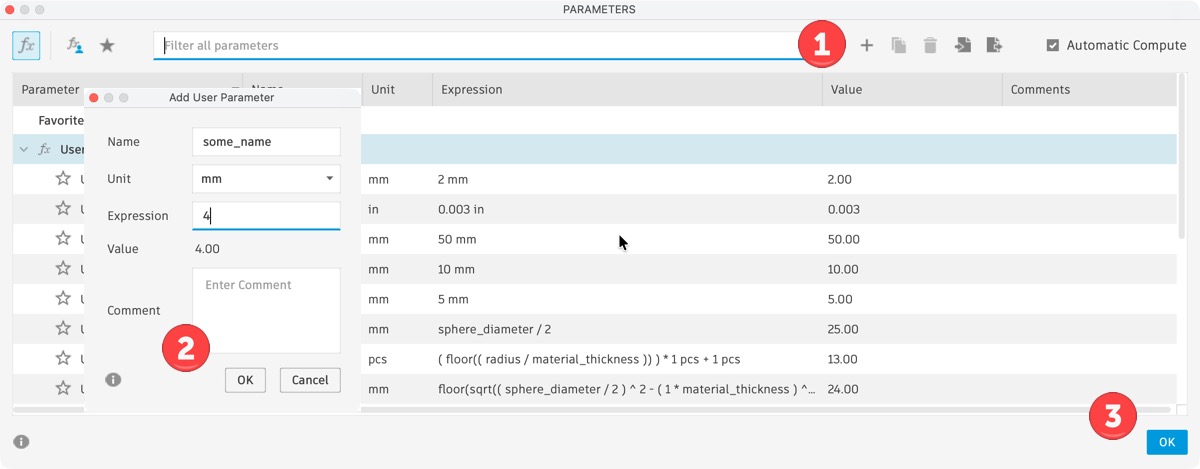Image resolution: width=1200 pixels, height=469 pixels.
Task: Click value cell '0.003'
Action: [x=844, y=209]
